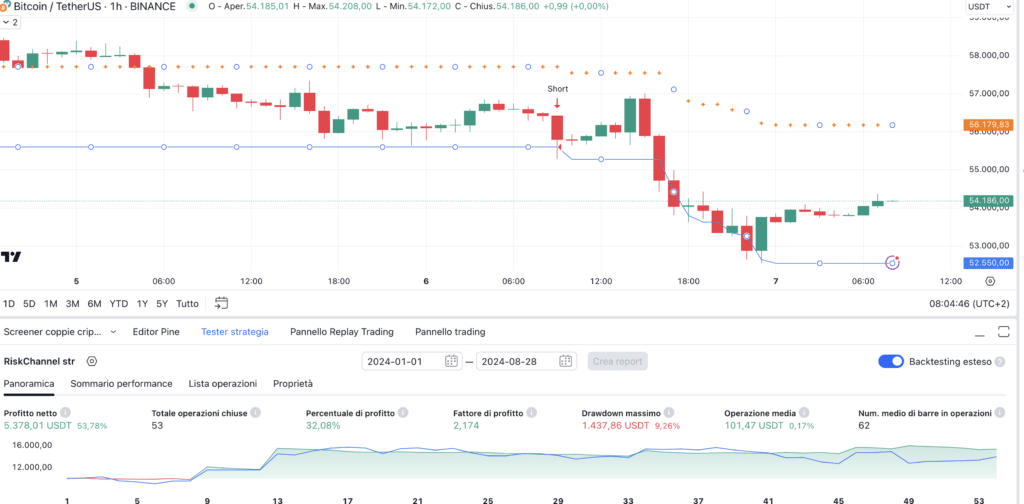The width and height of the screenshot is (1024, 504).
Task: Open Pannello trading tab
Action: 450,332
